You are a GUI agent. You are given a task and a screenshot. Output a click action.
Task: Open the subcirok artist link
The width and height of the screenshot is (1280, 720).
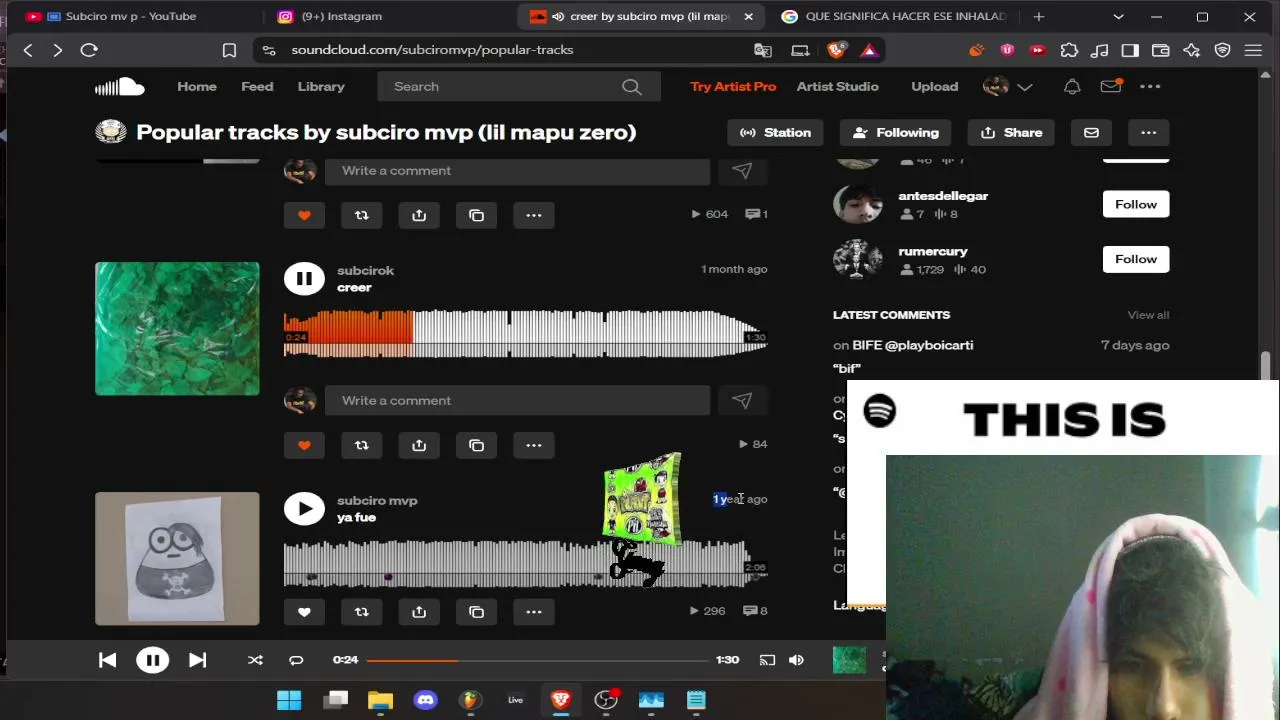(x=365, y=270)
